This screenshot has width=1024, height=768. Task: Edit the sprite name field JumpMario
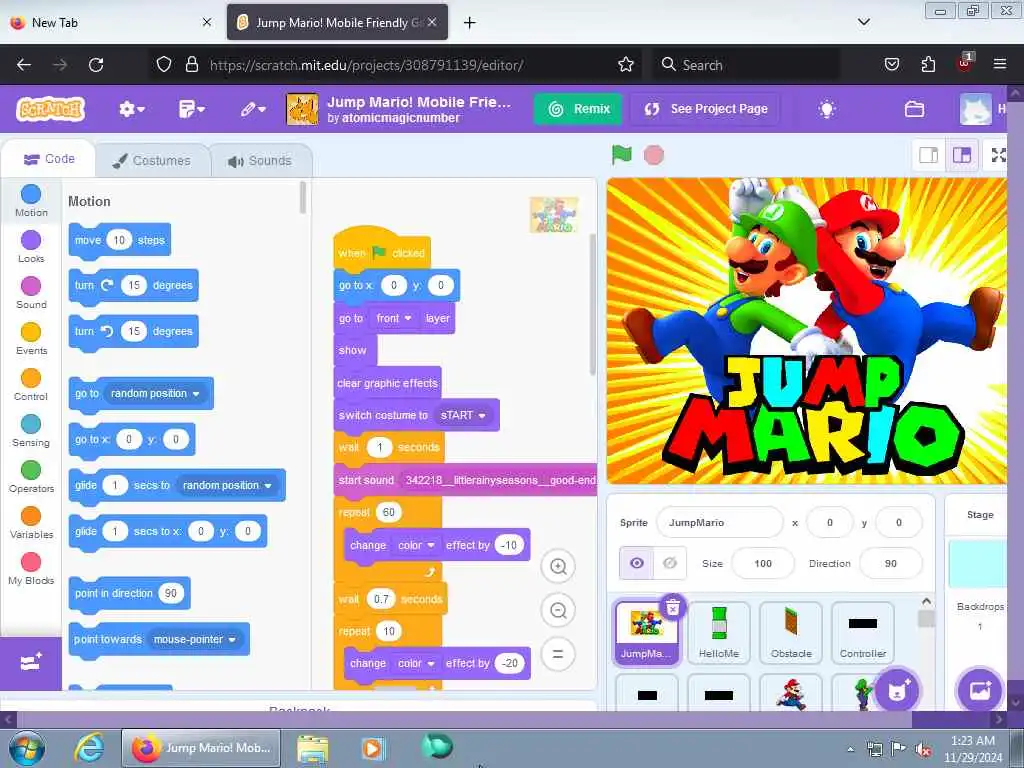(720, 522)
